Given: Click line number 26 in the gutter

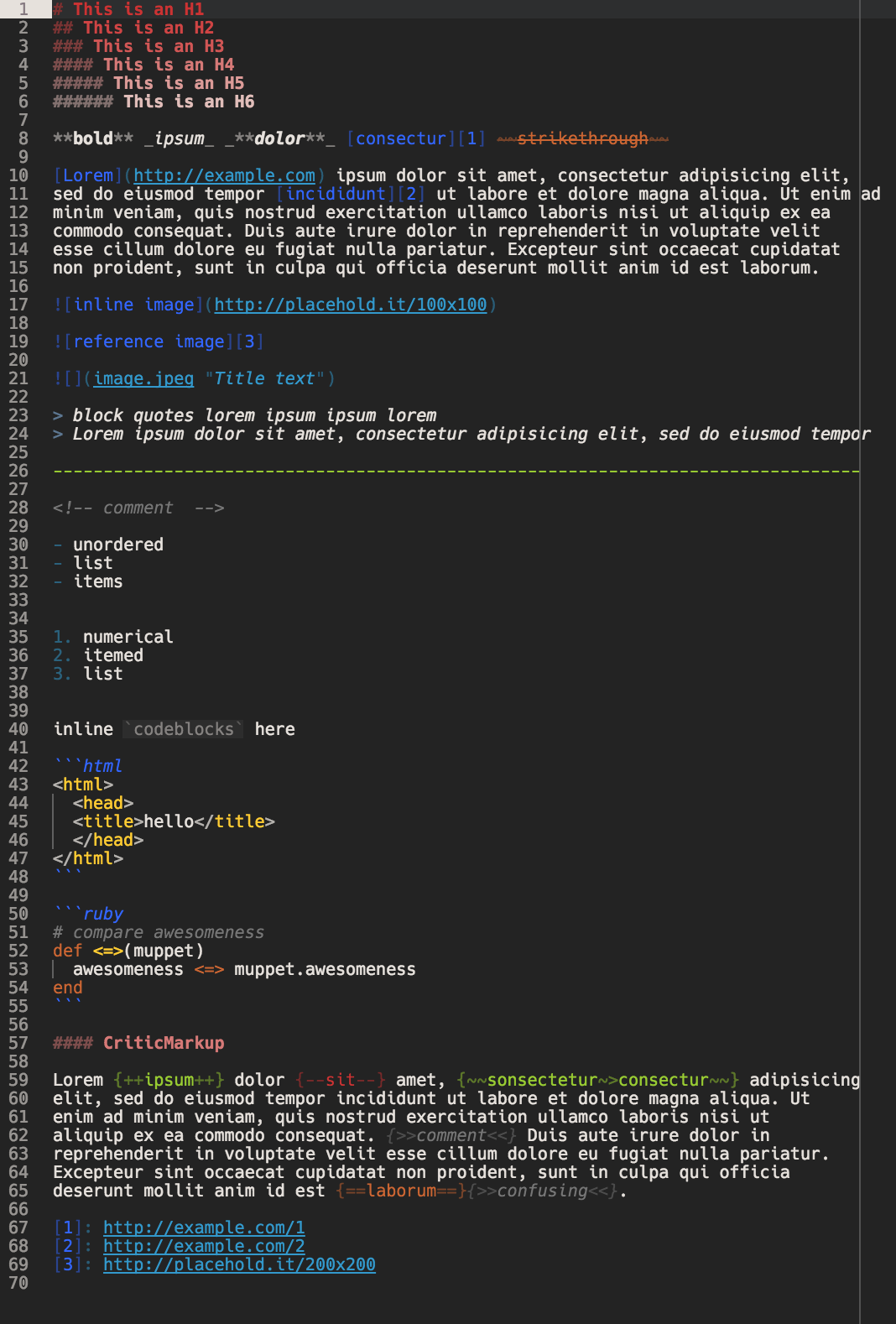Looking at the screenshot, I should [x=18, y=471].
